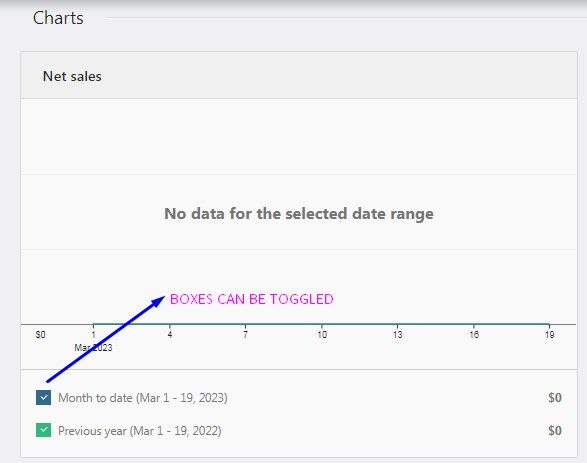Click the $0 y-axis label
The width and height of the screenshot is (587, 463).
(x=40, y=335)
